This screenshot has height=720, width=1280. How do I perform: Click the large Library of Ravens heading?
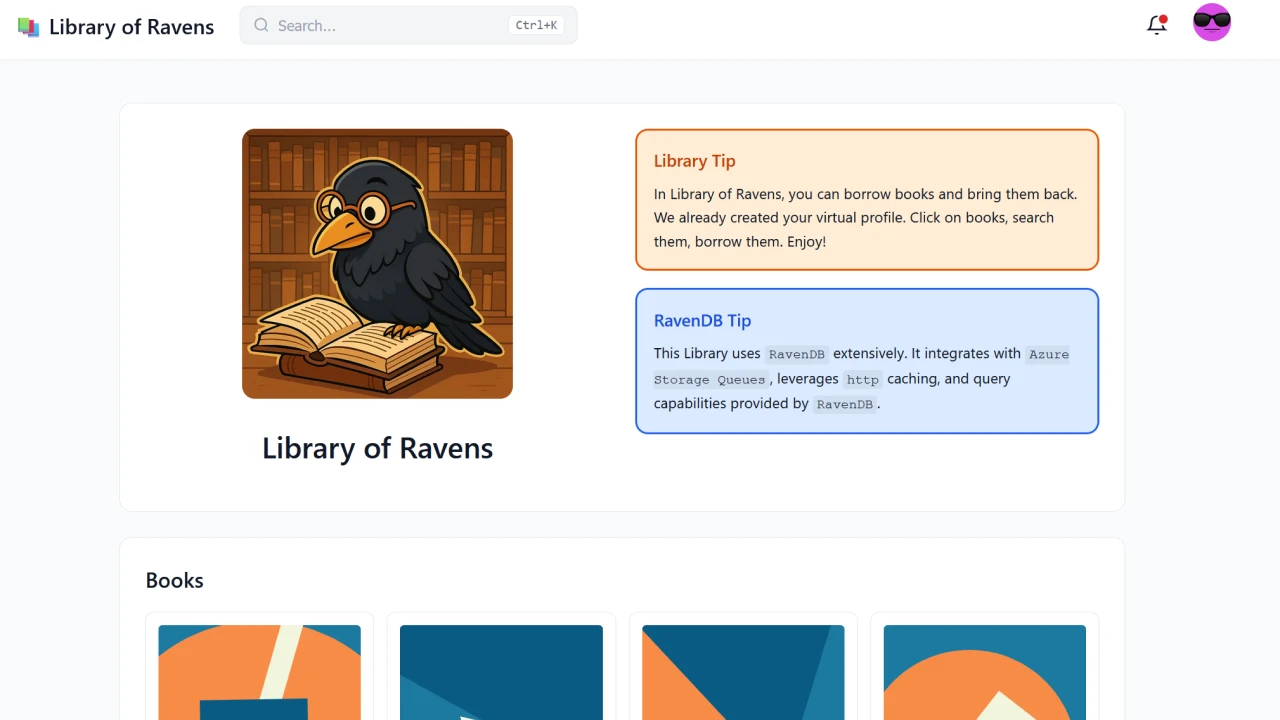[377, 447]
